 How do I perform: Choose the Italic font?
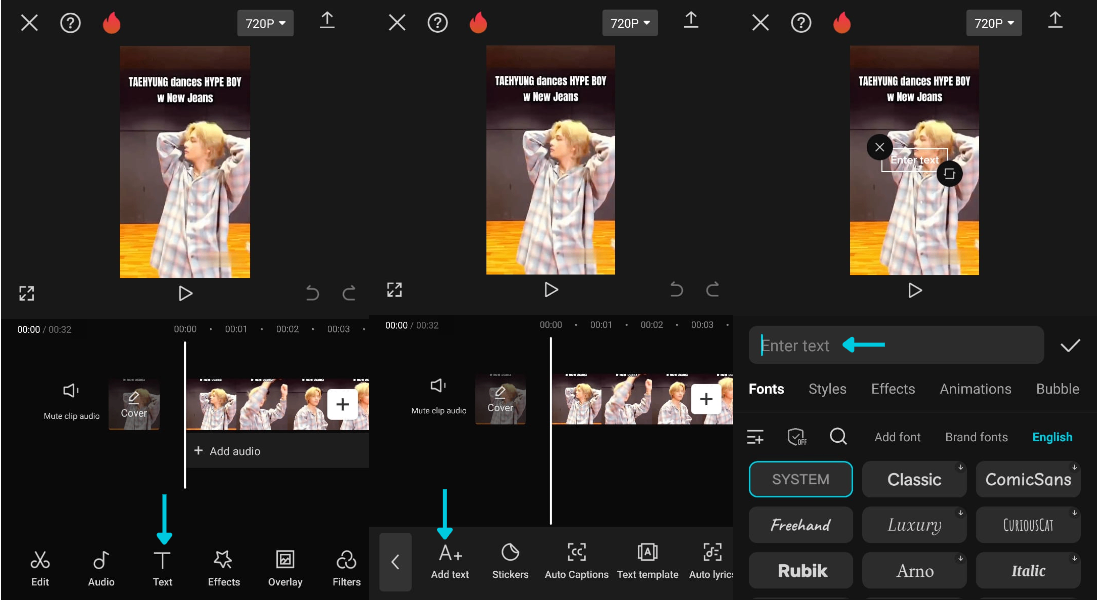[x=1028, y=571]
